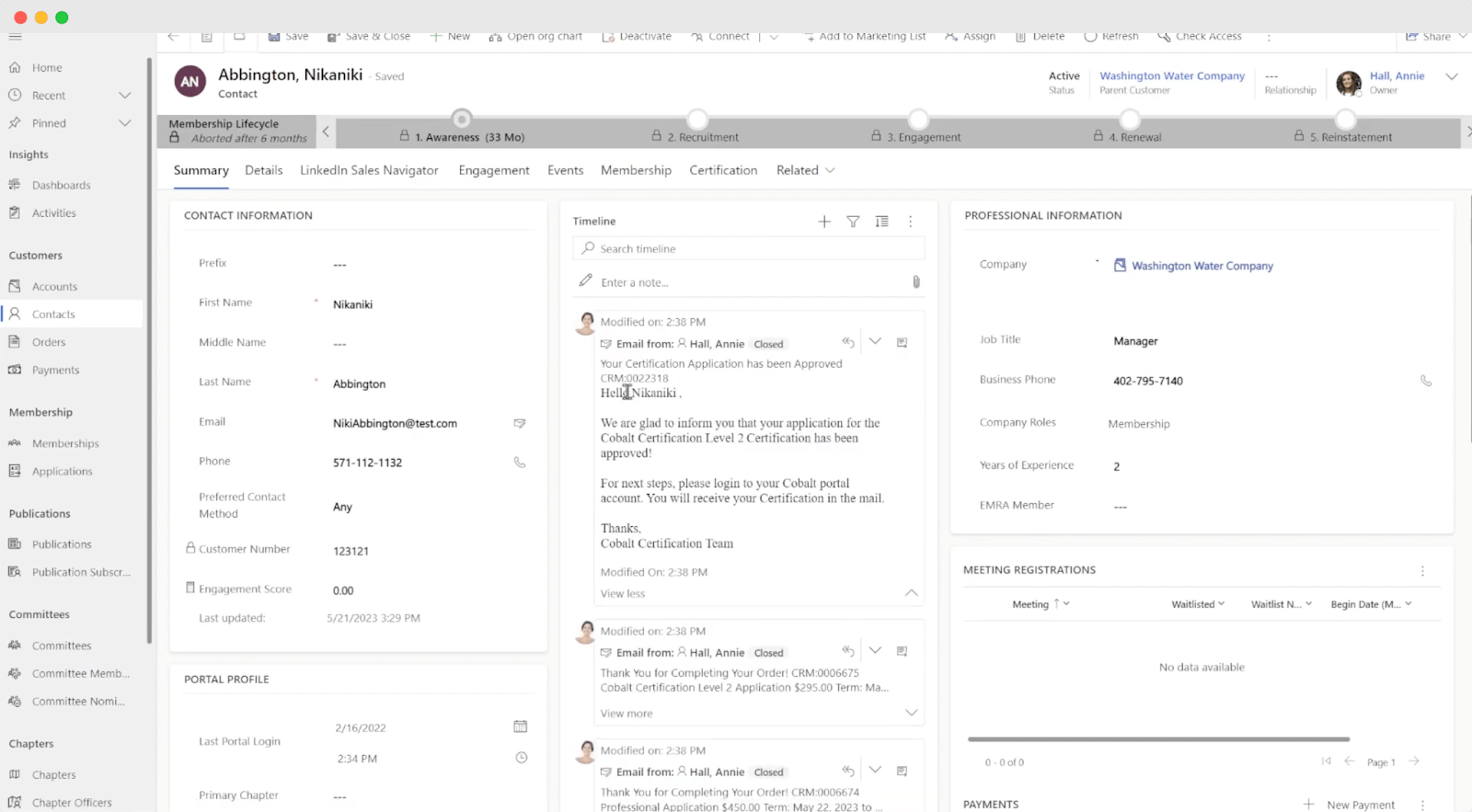Open Chapter Officers in sidebar
1472x812 pixels.
[x=72, y=803]
